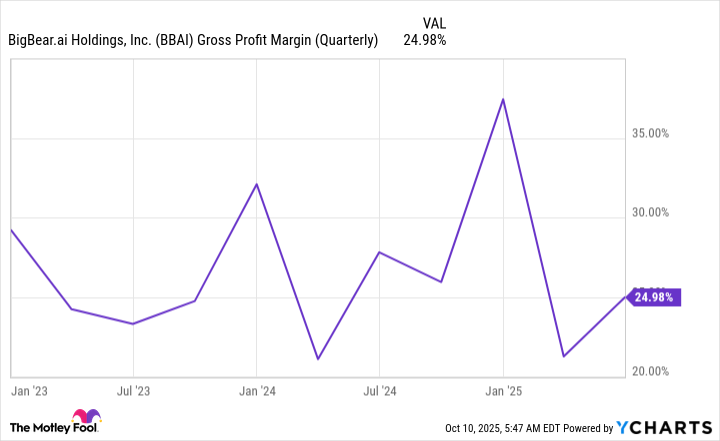Click the line's peak above Jul '24

point(378,252)
